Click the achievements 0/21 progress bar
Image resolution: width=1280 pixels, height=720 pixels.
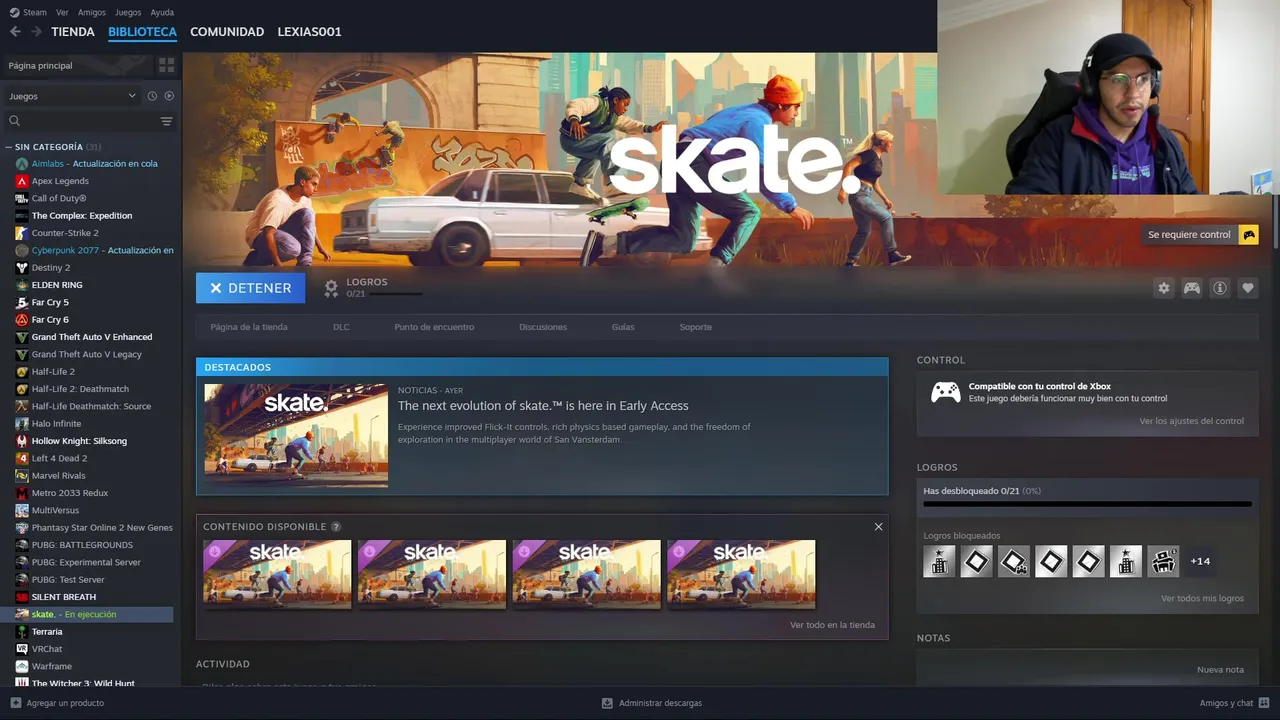[1087, 504]
